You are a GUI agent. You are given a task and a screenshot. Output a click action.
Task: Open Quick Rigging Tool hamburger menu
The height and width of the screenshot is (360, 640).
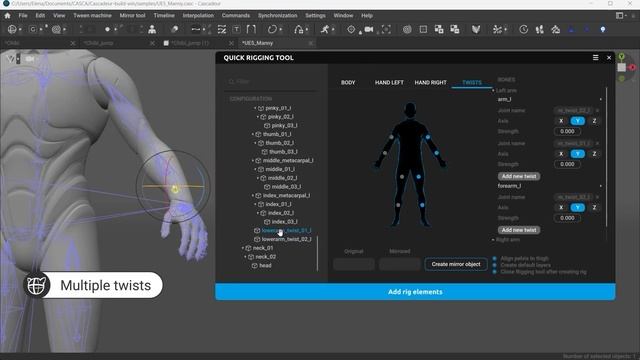596,58
